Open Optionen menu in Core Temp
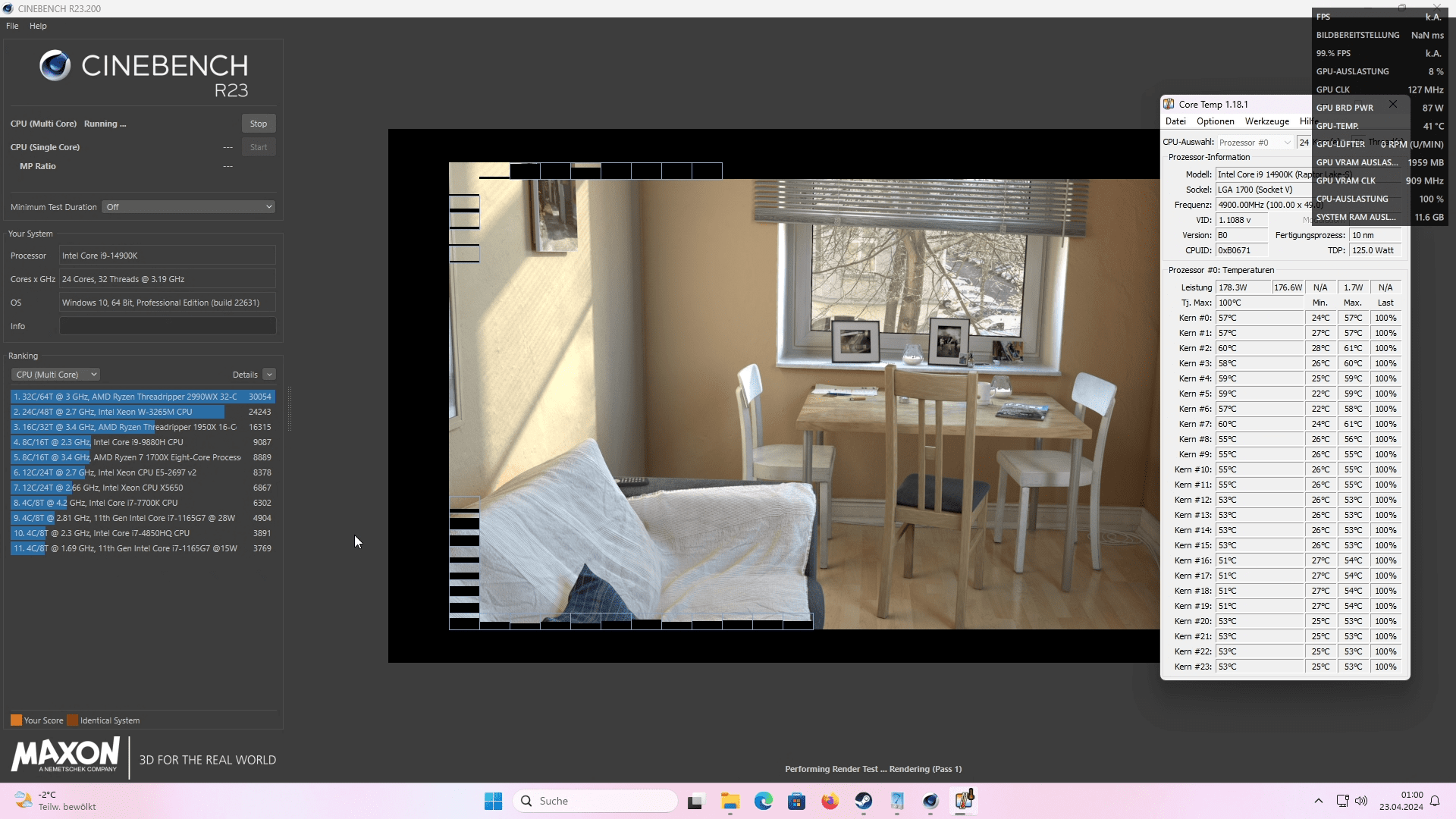This screenshot has width=1456, height=819. coord(1215,121)
